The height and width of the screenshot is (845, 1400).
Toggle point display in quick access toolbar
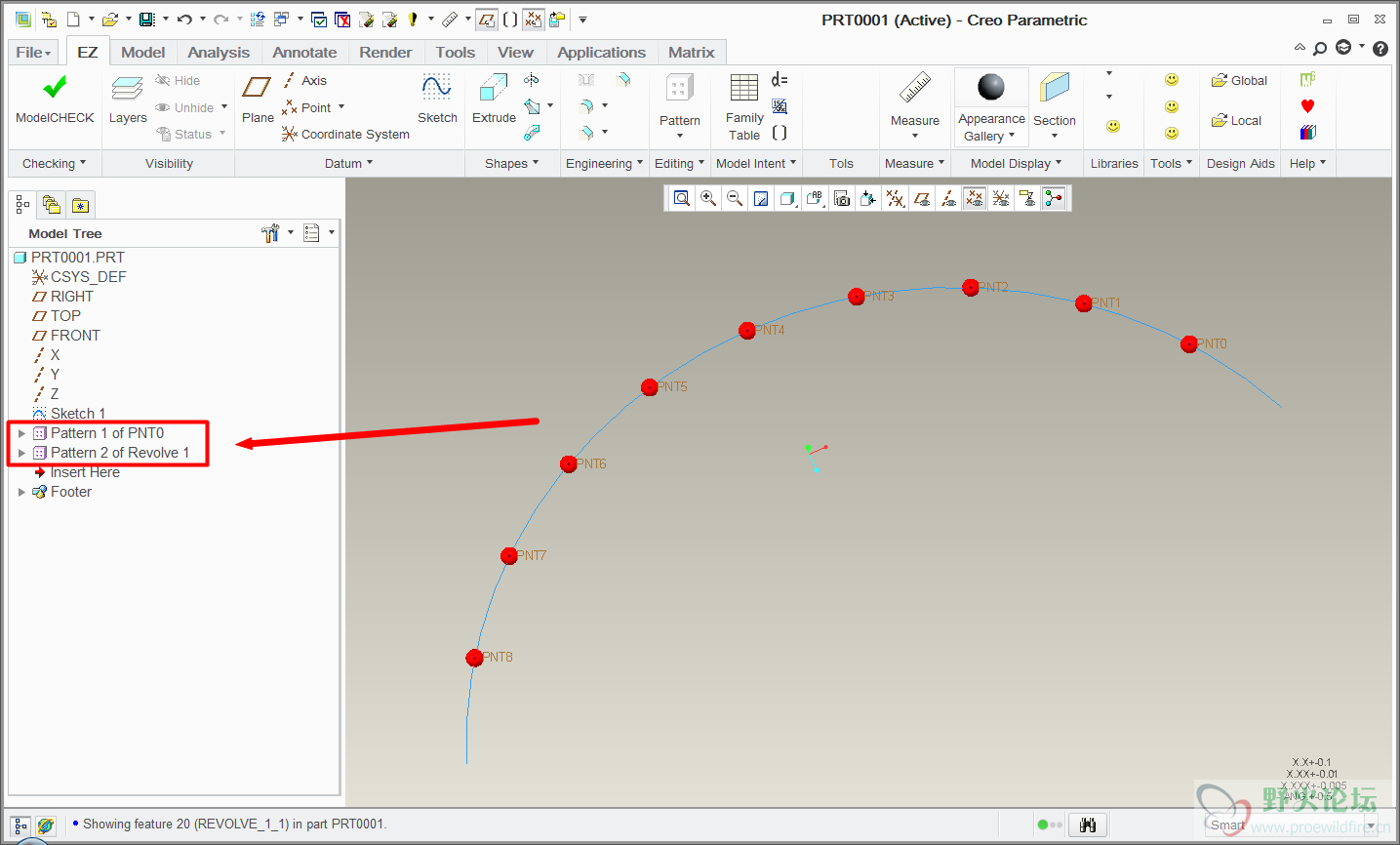point(533,20)
